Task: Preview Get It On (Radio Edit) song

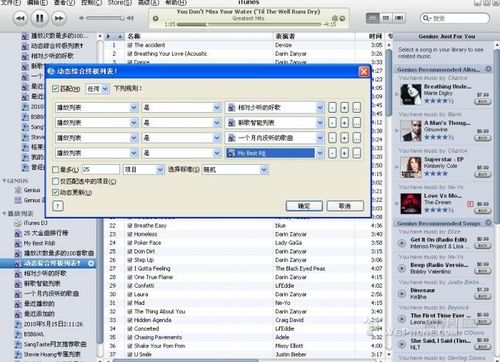Action: (402, 243)
